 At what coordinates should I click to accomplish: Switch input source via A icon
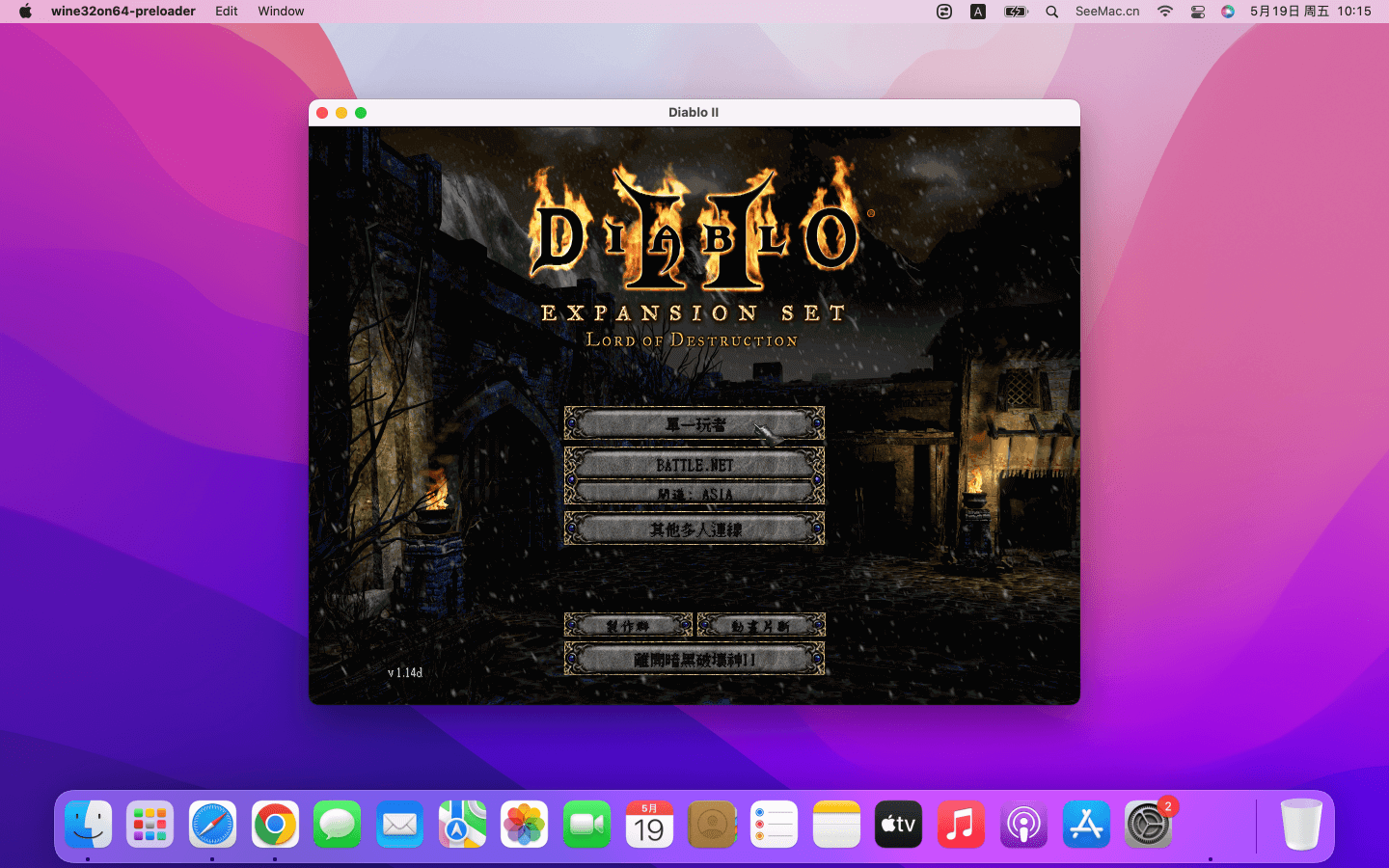pos(978,12)
